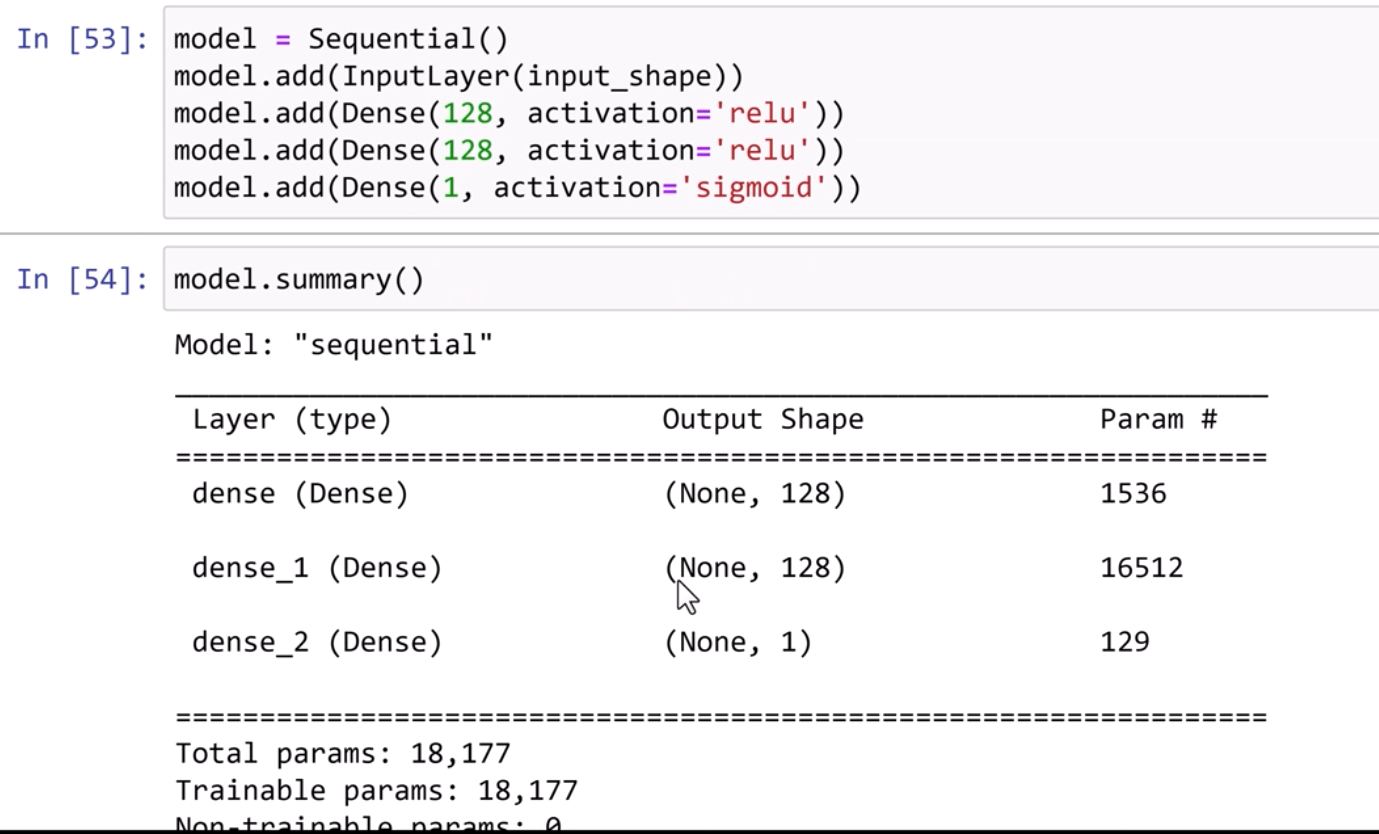This screenshot has height=834, width=1379.
Task: Select the dense_1 (Dense) layer name
Action: click(316, 568)
